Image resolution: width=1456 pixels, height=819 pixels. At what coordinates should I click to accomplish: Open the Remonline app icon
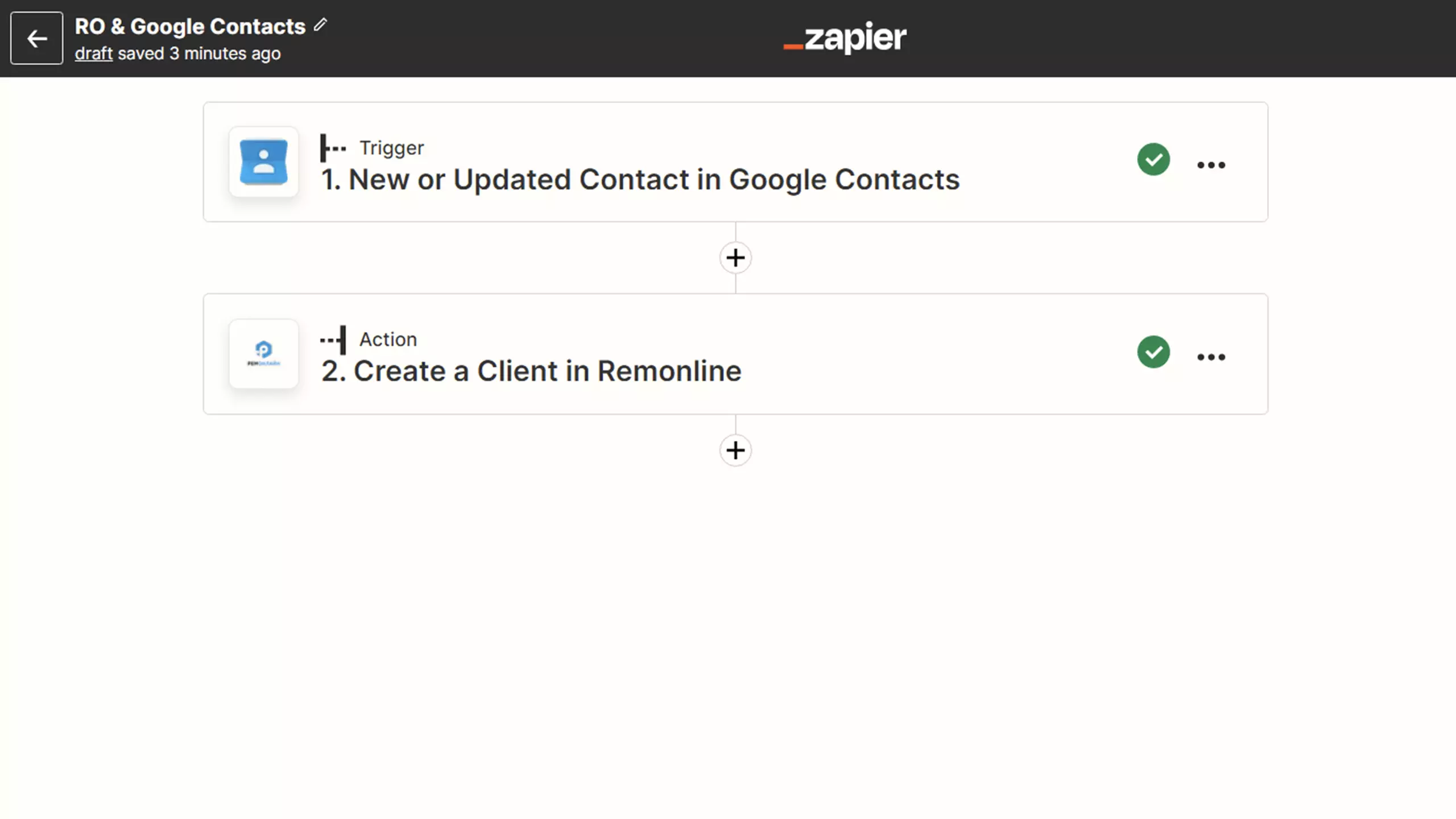point(263,354)
